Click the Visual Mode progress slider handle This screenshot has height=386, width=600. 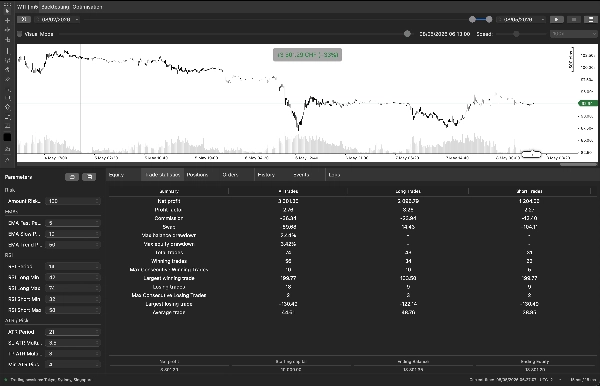click(407, 34)
